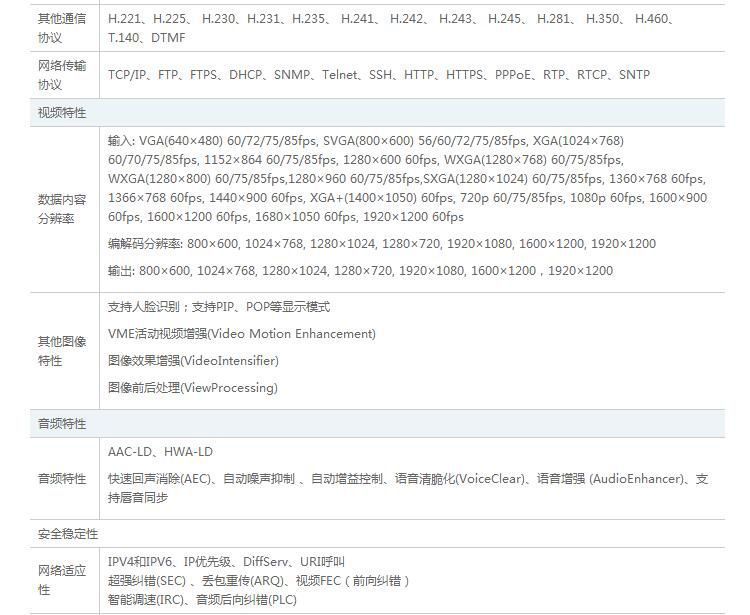
Task: Click the 网络适应性 row label
Action: point(62,580)
